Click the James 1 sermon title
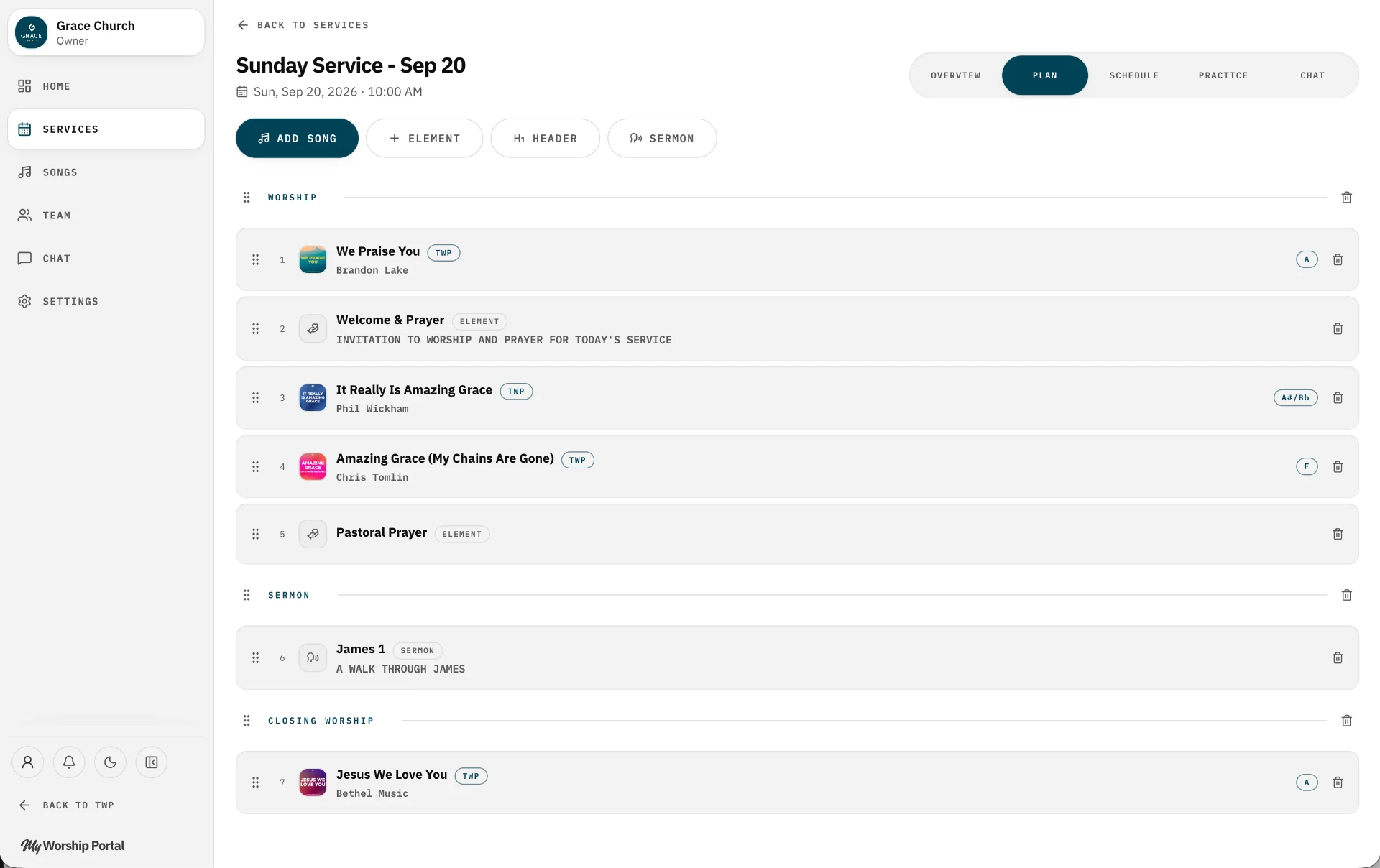1380x868 pixels. pos(361,649)
